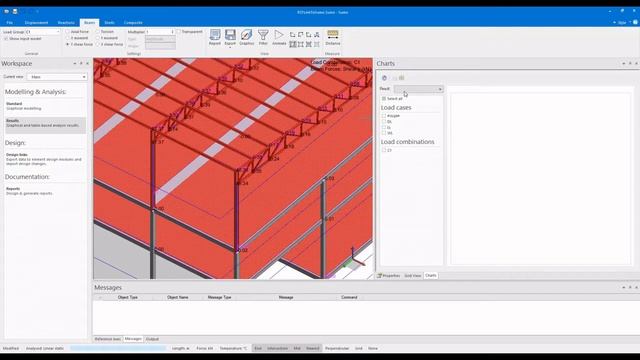Toggle the End snap button in the status bar

click(x=258, y=349)
